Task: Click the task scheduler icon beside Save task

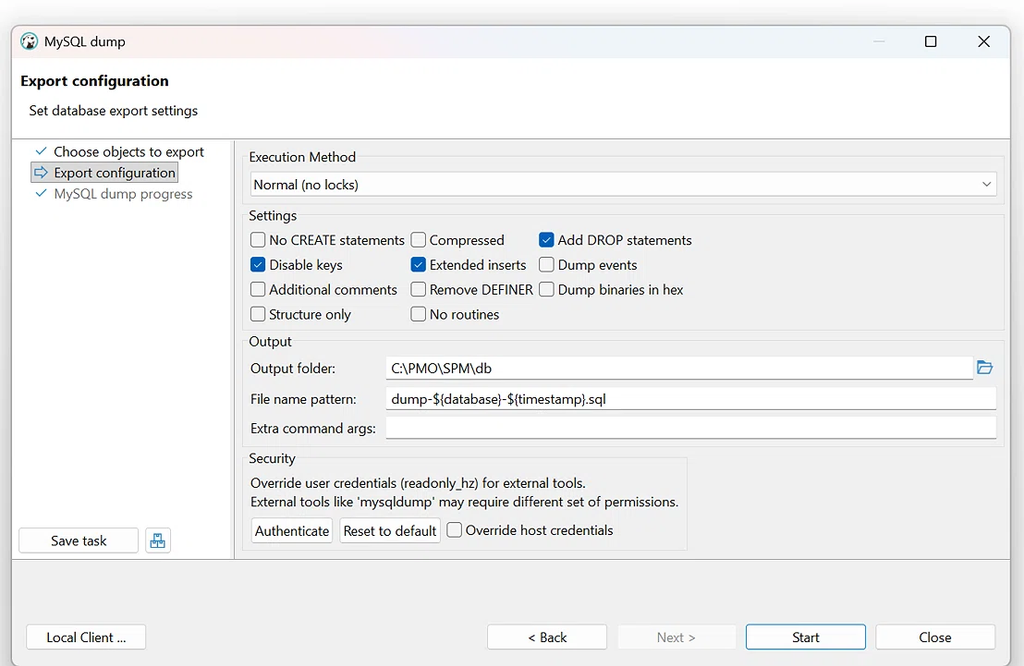Action: point(157,541)
